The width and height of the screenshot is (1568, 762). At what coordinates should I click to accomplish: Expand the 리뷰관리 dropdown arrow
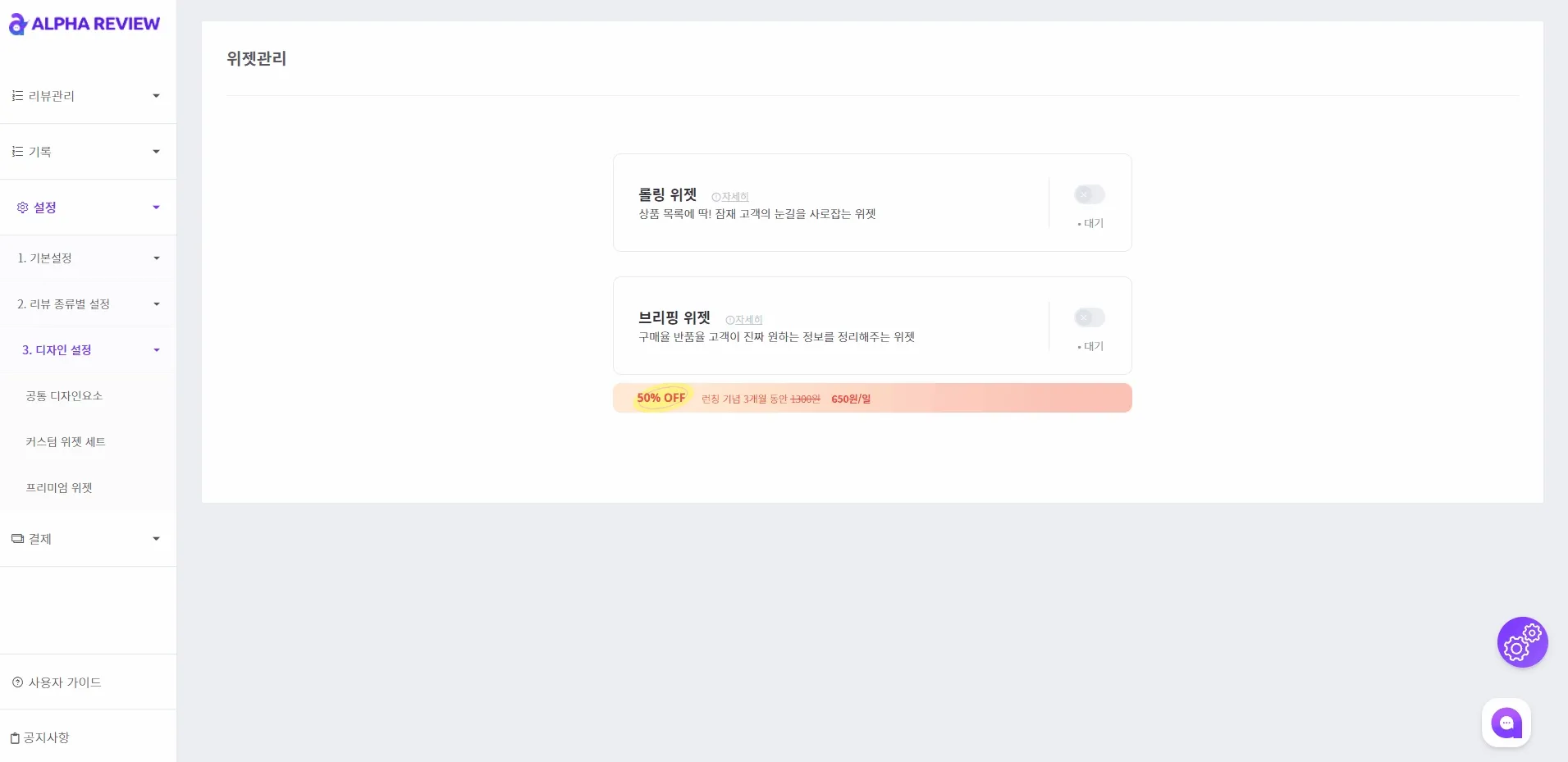click(156, 96)
